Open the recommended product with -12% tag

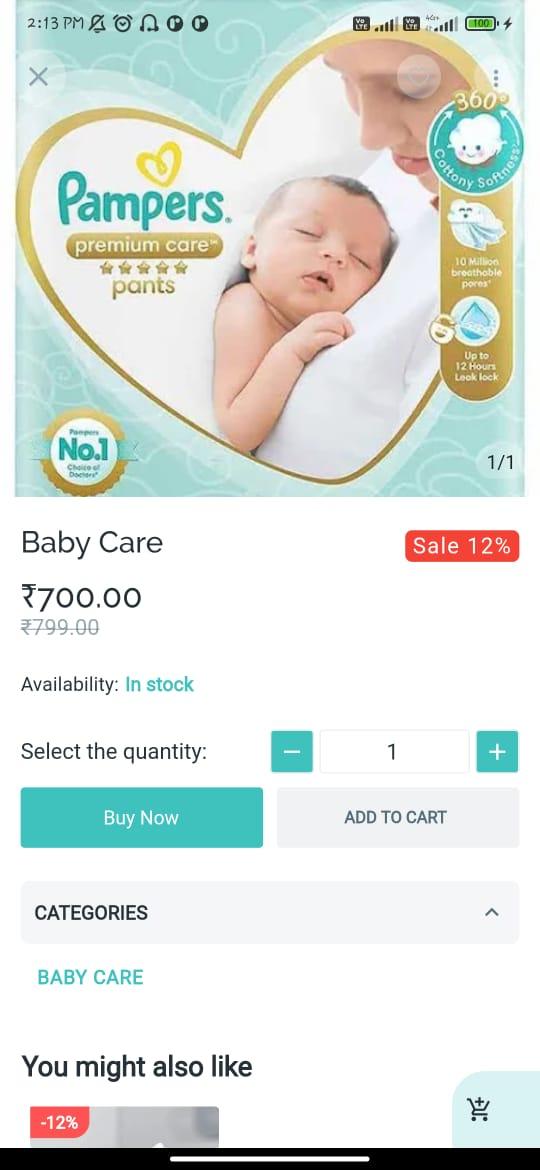[124, 1126]
